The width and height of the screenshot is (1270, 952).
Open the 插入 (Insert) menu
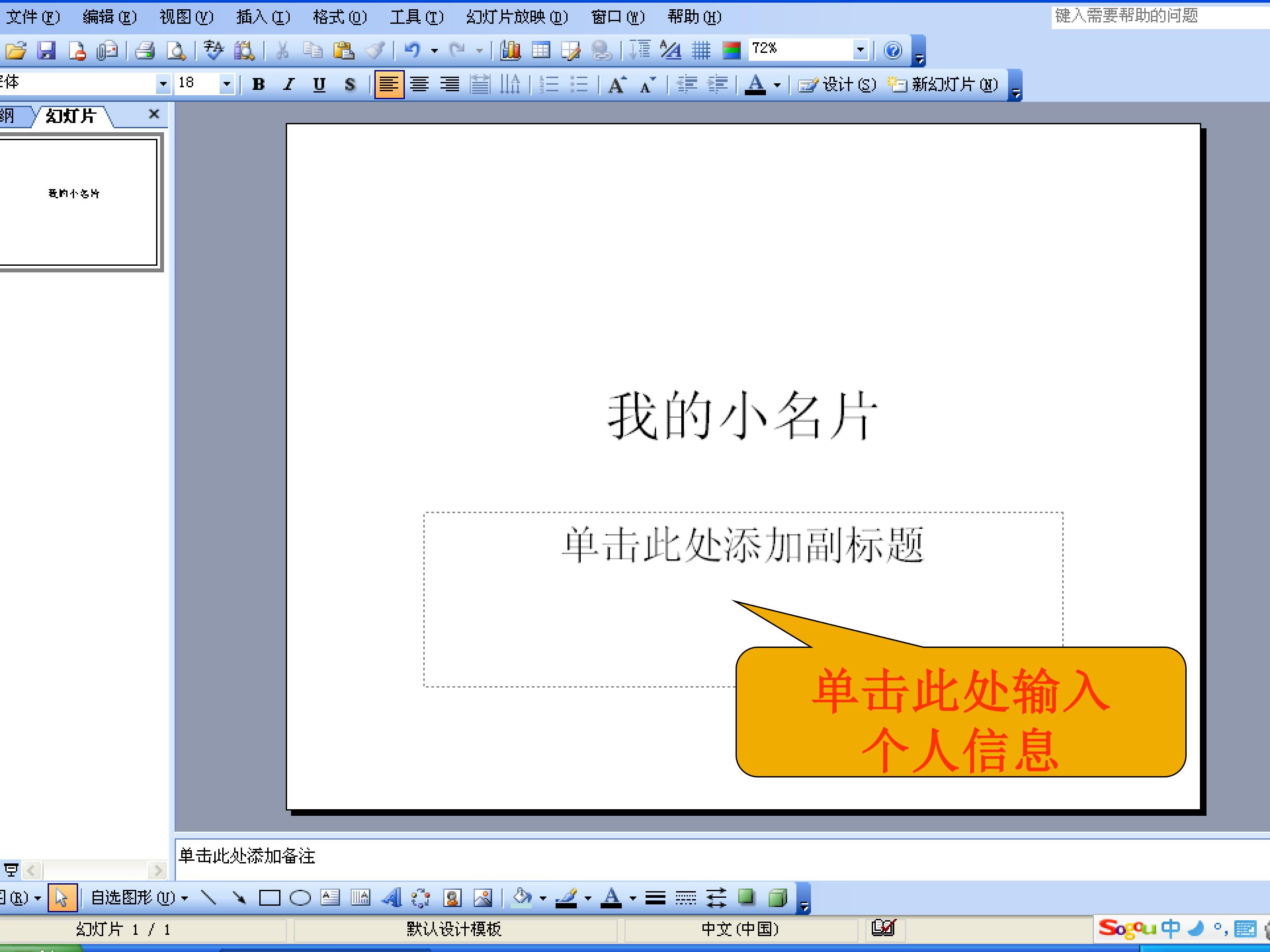pyautogui.click(x=263, y=17)
